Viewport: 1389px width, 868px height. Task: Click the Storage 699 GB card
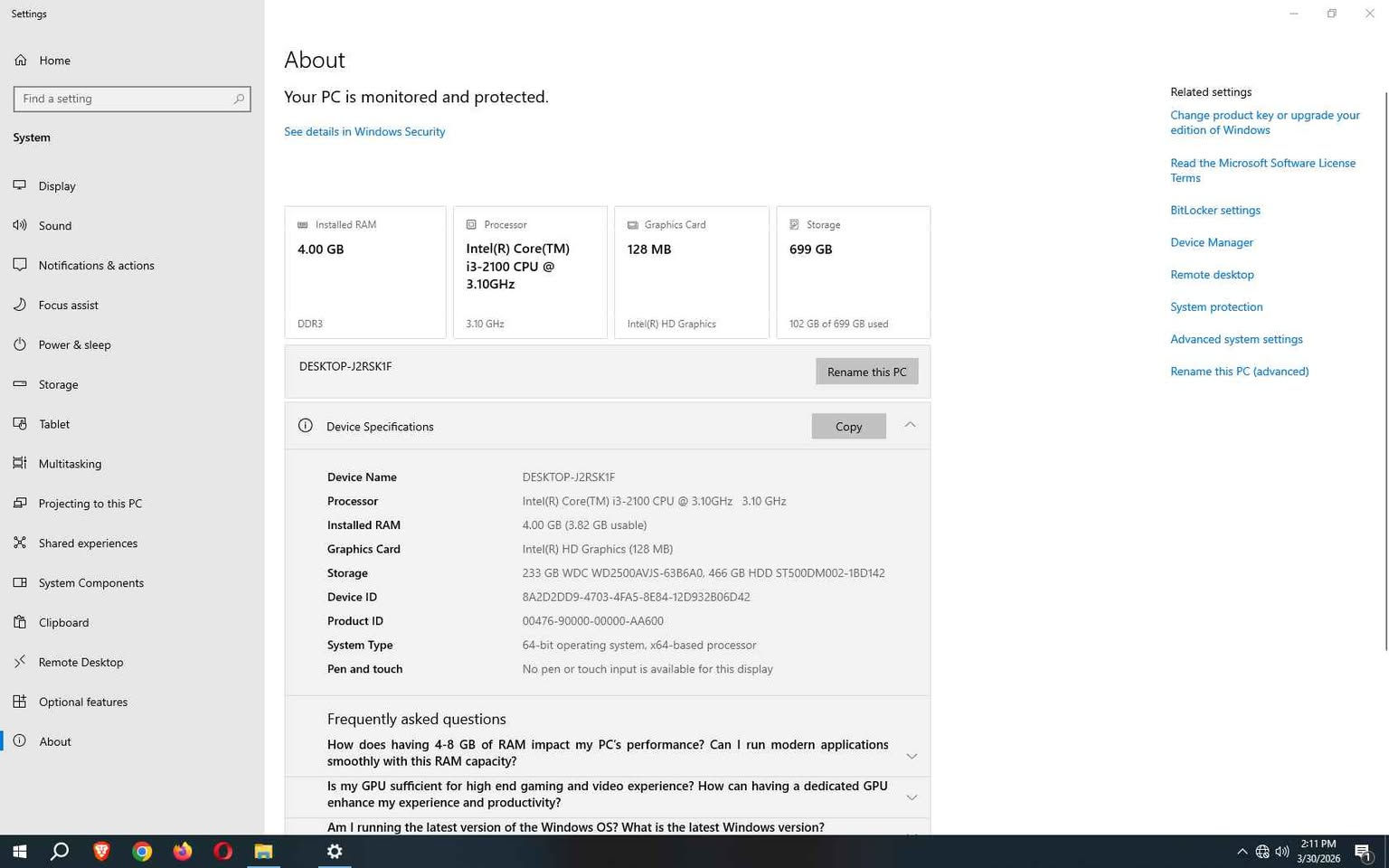853,272
